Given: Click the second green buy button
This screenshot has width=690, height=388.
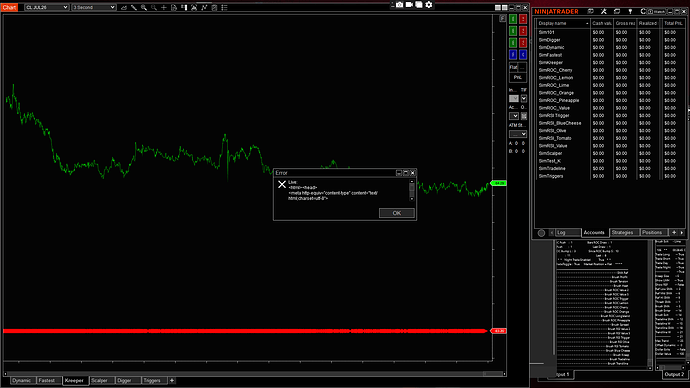Looking at the screenshot, I should point(513,31).
